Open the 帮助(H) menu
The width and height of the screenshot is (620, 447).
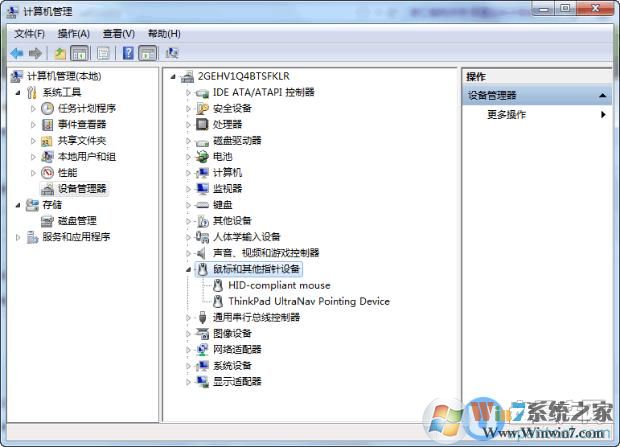click(x=164, y=34)
